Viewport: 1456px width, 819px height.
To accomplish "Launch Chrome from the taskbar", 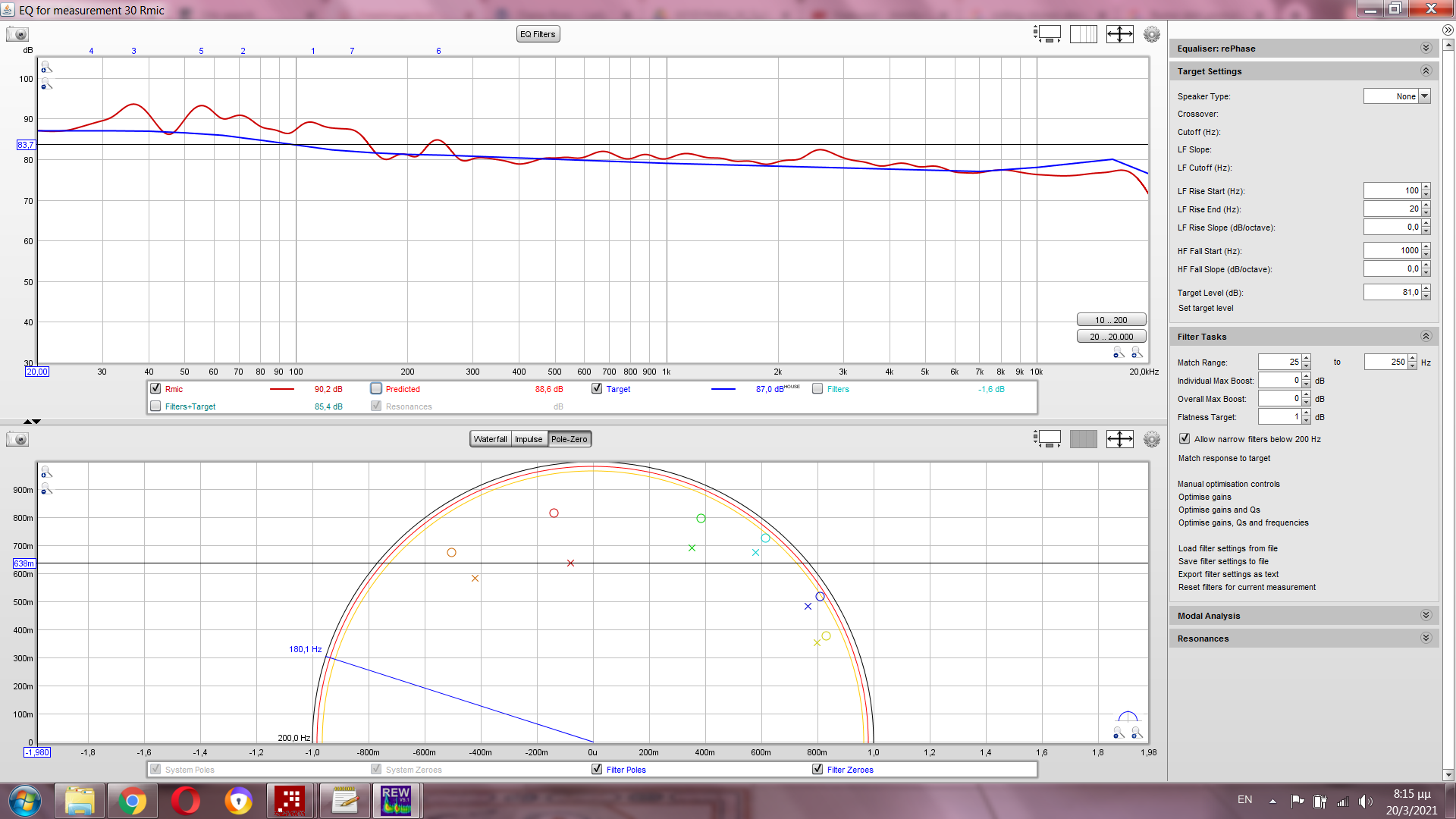I will point(132,801).
